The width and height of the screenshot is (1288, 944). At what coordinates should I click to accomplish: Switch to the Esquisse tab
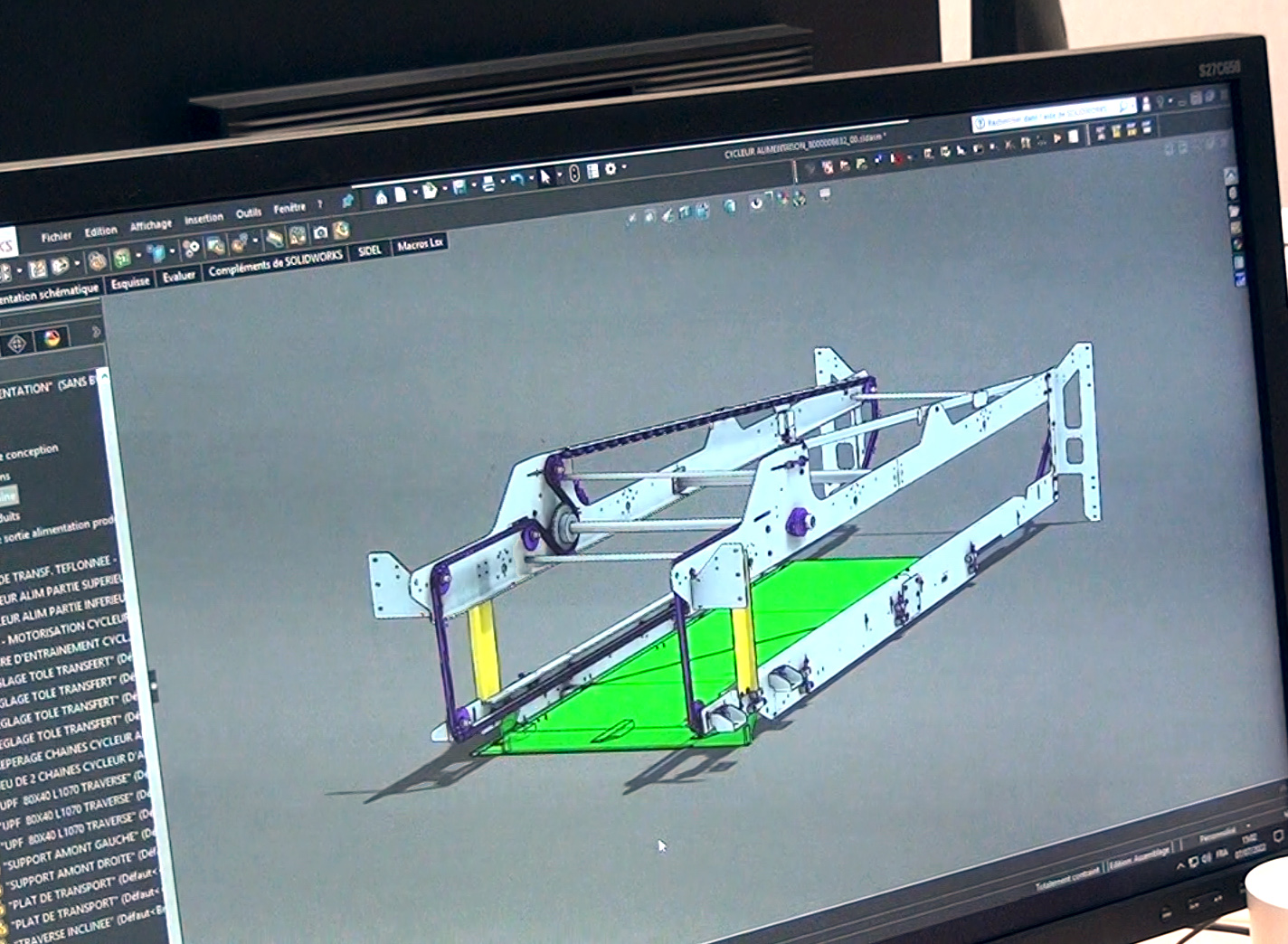pos(130,283)
